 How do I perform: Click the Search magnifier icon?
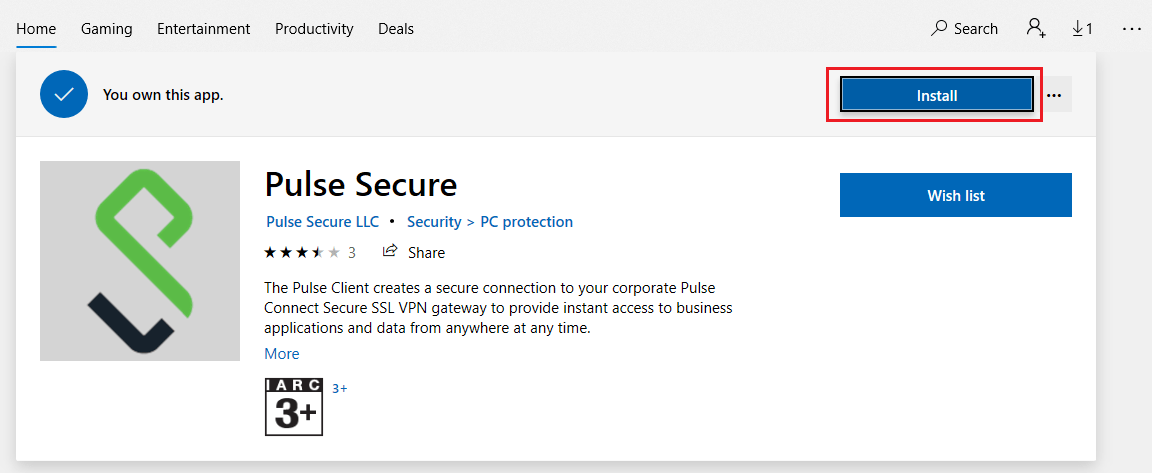[939, 29]
